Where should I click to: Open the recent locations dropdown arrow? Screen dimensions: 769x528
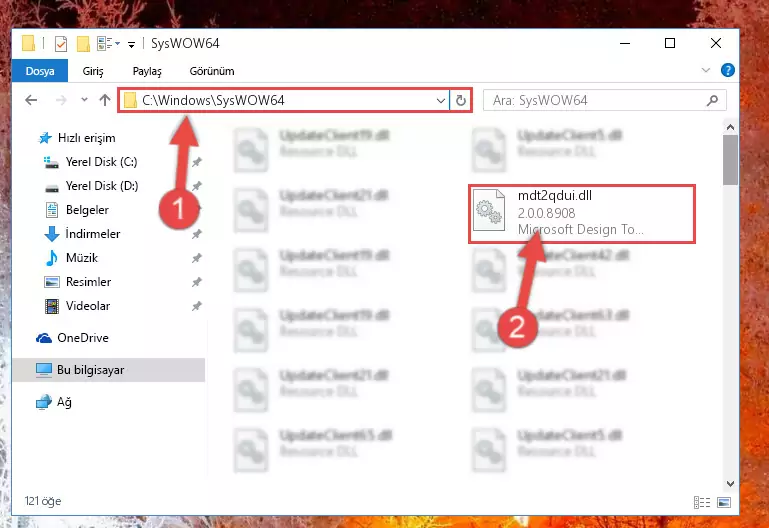[84, 100]
